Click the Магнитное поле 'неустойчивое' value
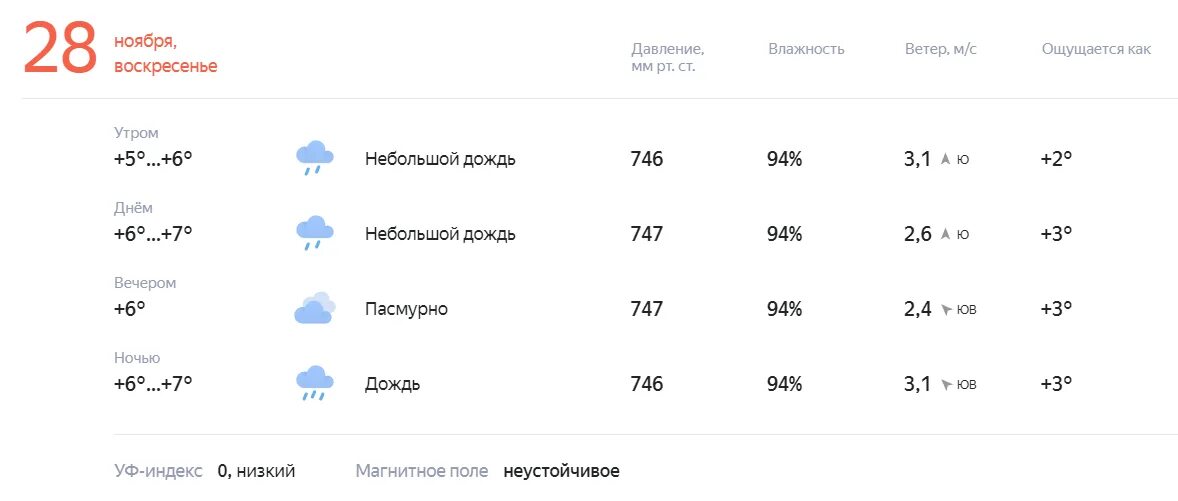Screen dimensions: 1178x501 coord(561,471)
